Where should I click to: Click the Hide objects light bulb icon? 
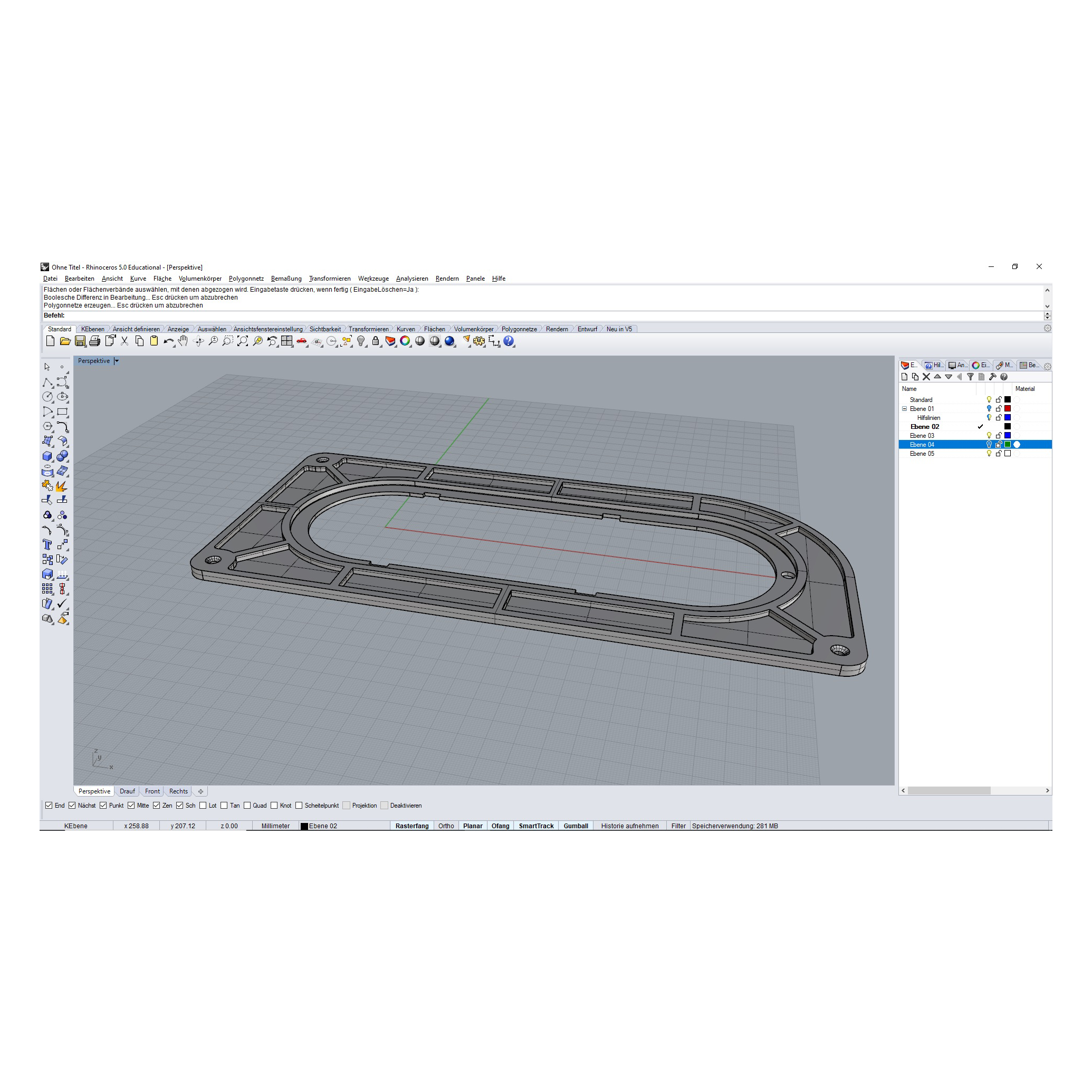361,341
